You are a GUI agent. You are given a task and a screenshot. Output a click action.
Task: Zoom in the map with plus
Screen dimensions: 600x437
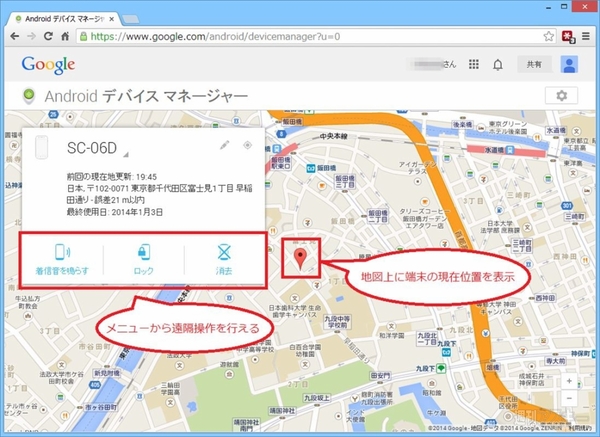pyautogui.click(x=569, y=381)
